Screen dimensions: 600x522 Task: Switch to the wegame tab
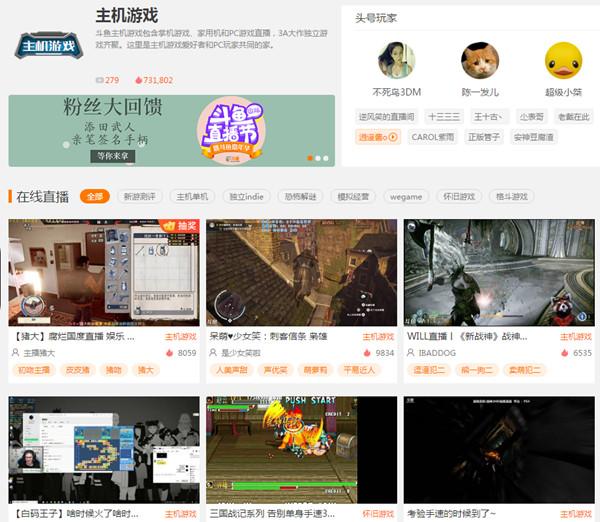[x=406, y=196]
